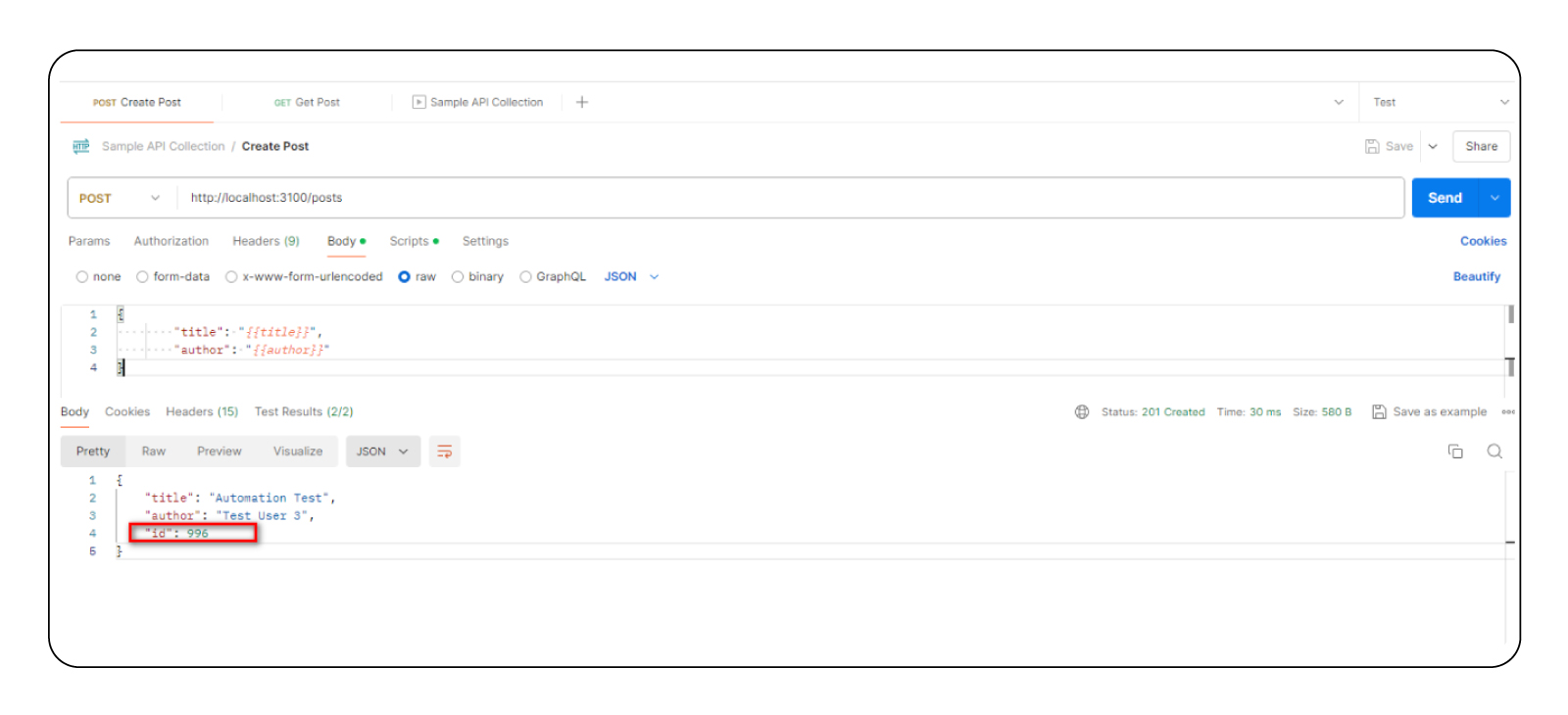This screenshot has height=715, width=1568.
Task: Beautify the request body JSON
Action: tap(1476, 276)
